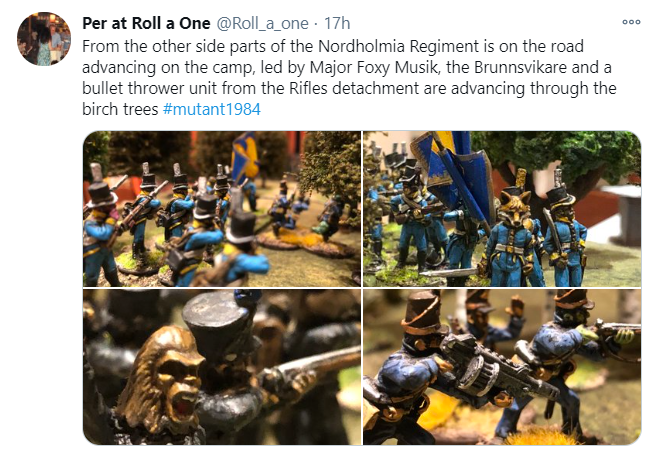Open the tweet's three-dot more options menu
Screen dimensions: 655x449
tap(631, 22)
